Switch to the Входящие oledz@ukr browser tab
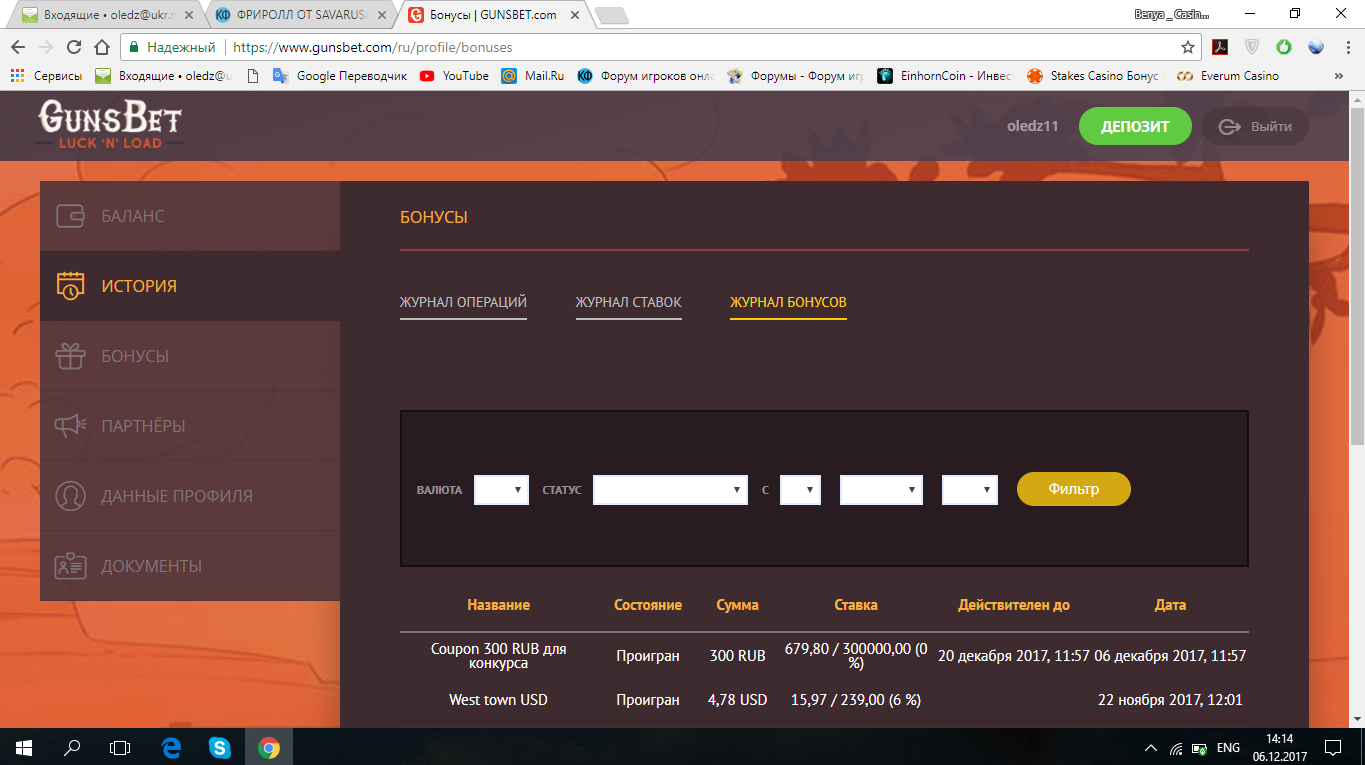 [105, 15]
